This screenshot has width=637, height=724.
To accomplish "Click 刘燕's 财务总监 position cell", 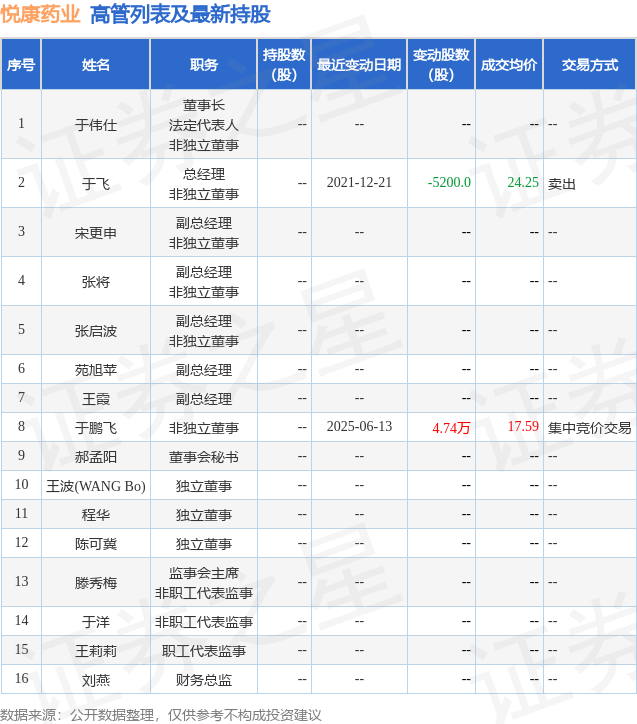I will pos(204,680).
